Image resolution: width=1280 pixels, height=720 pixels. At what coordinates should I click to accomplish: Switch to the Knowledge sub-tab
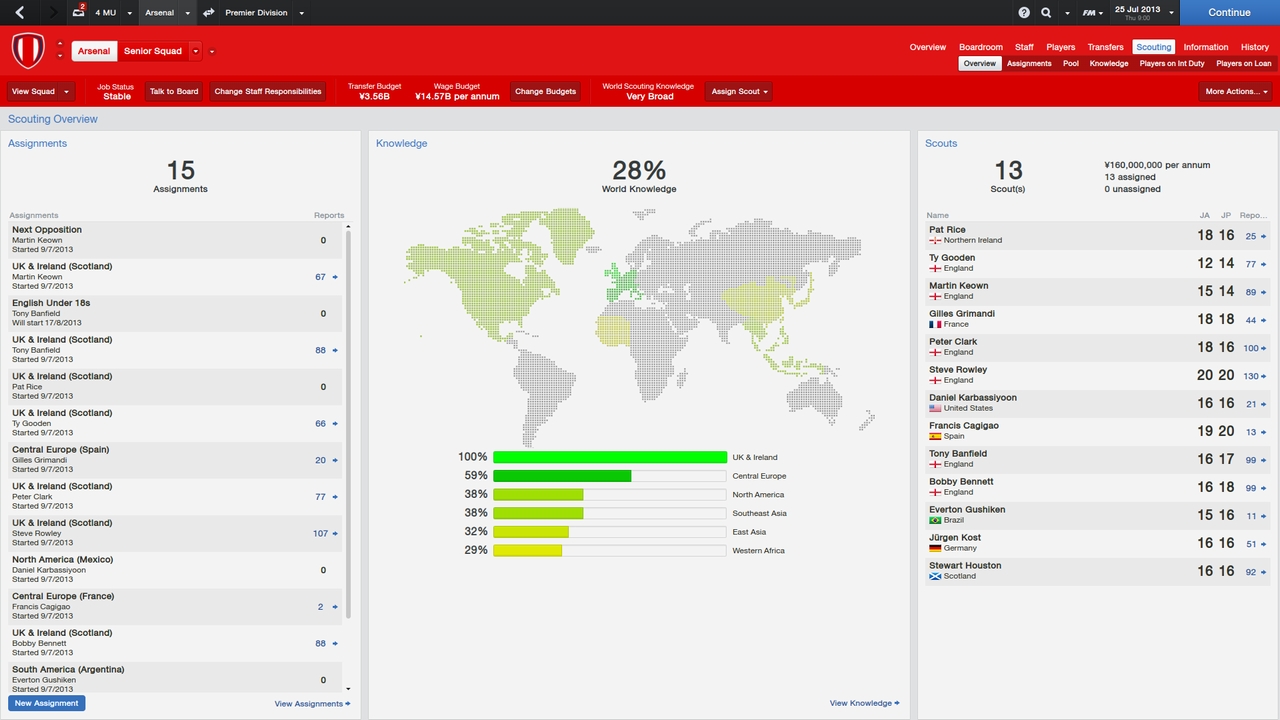1108,63
